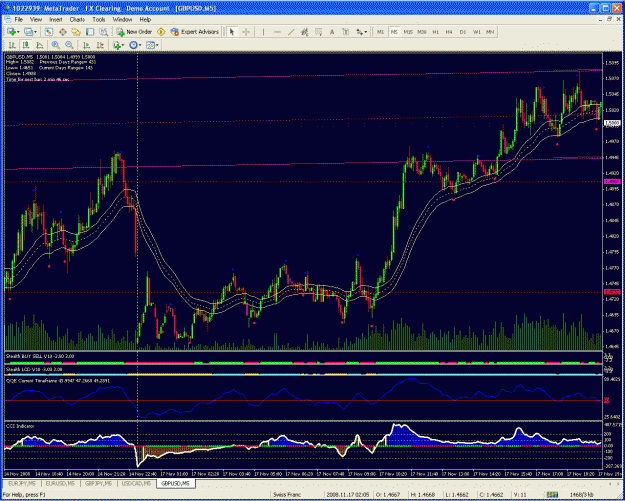Zoom in on the chart
Viewport: 625px width, 501px height.
pyautogui.click(x=56, y=45)
